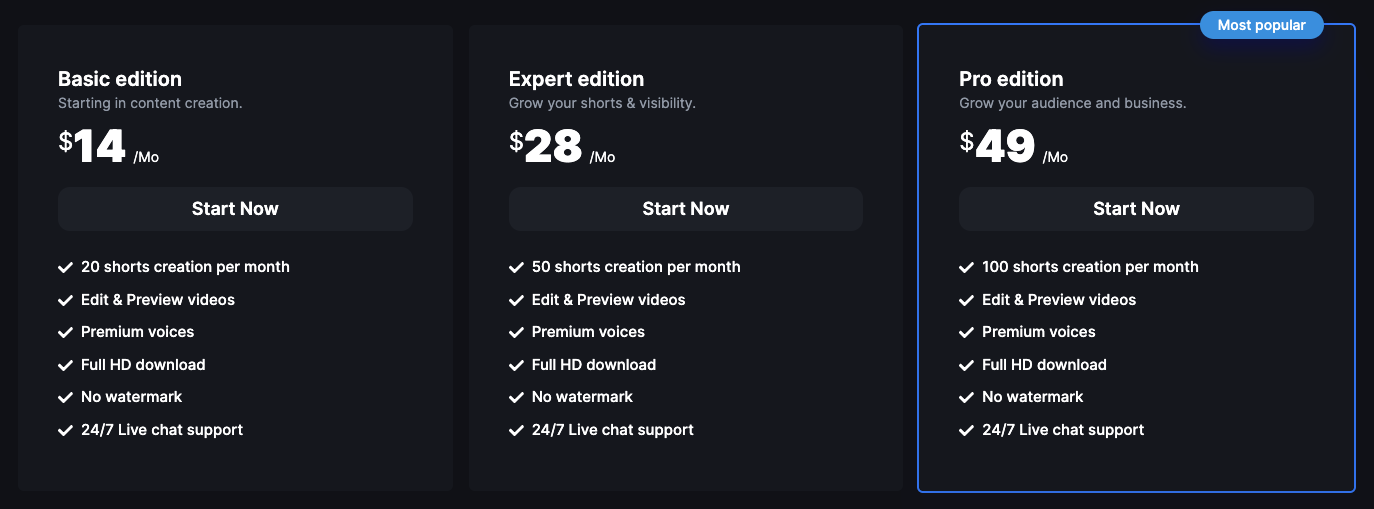Select the Expert edition heading
This screenshot has height=509, width=1374.
pos(576,79)
